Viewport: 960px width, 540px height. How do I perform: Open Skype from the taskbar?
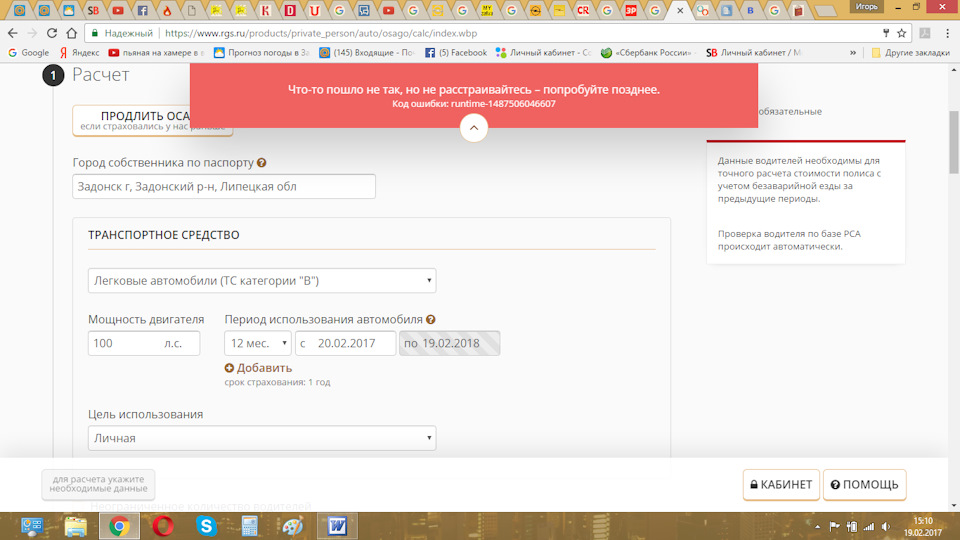[x=207, y=526]
